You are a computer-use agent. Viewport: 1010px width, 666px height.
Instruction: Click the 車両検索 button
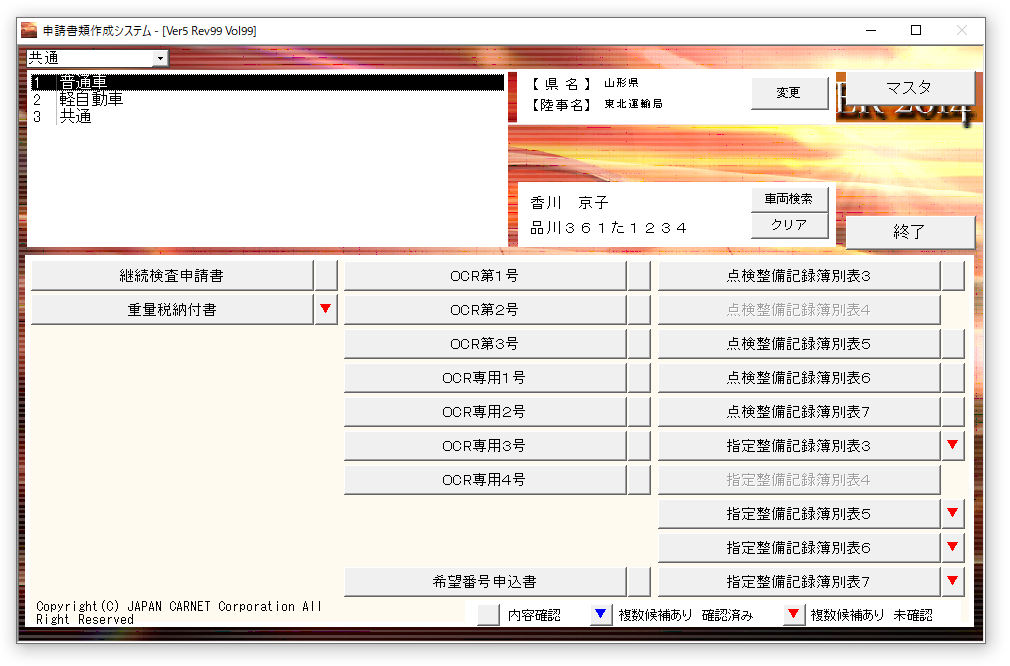pos(789,199)
